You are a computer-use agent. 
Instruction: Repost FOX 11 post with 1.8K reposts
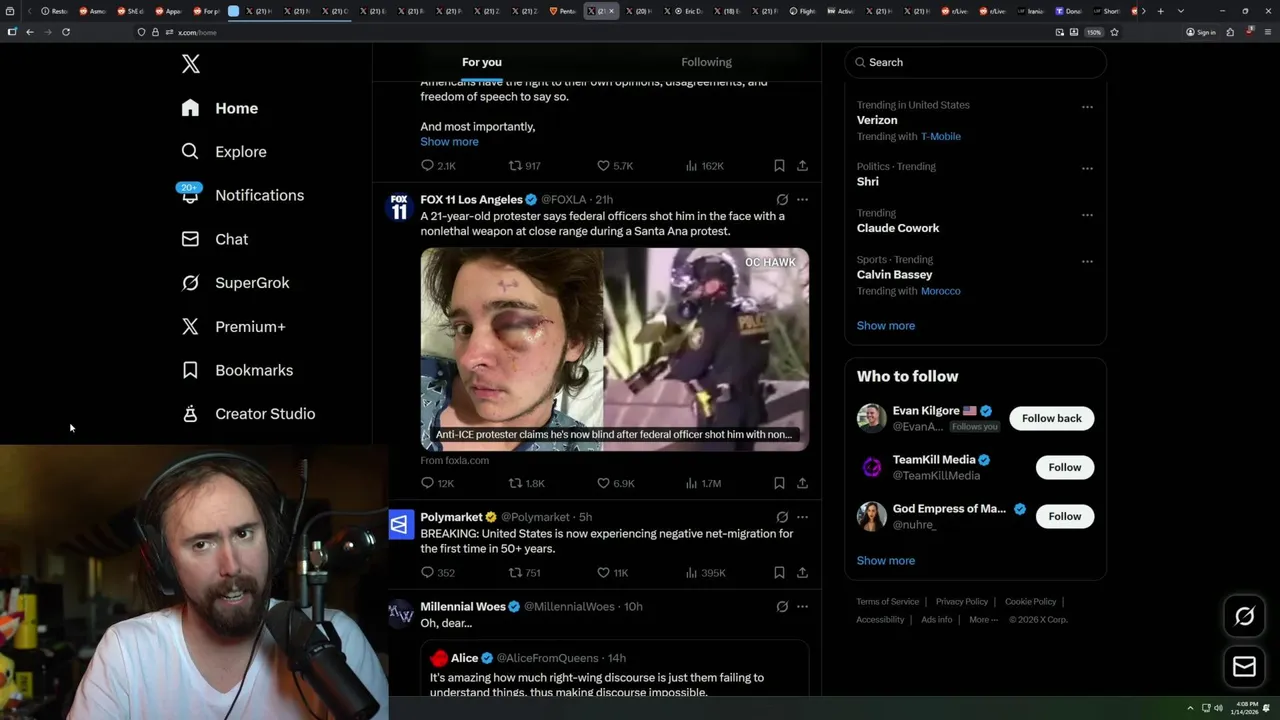click(x=526, y=483)
